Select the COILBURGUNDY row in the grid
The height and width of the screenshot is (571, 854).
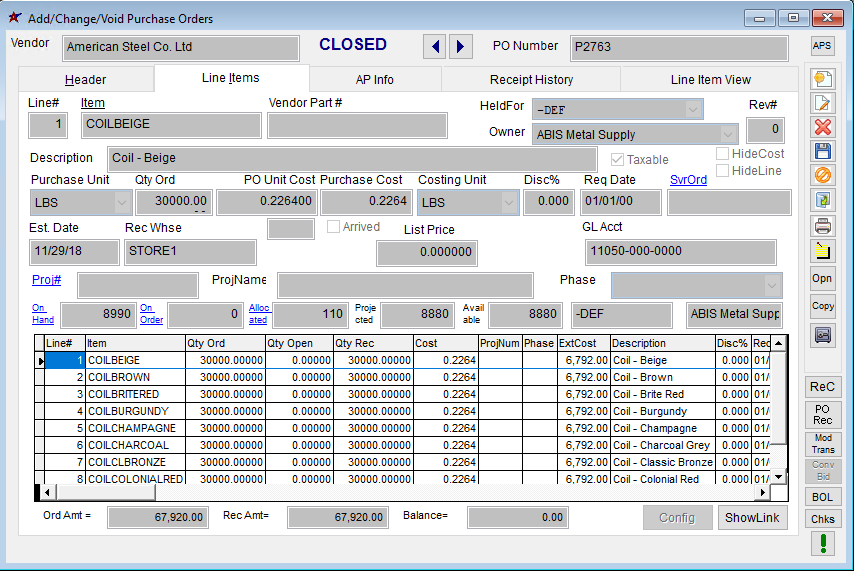(x=123, y=411)
